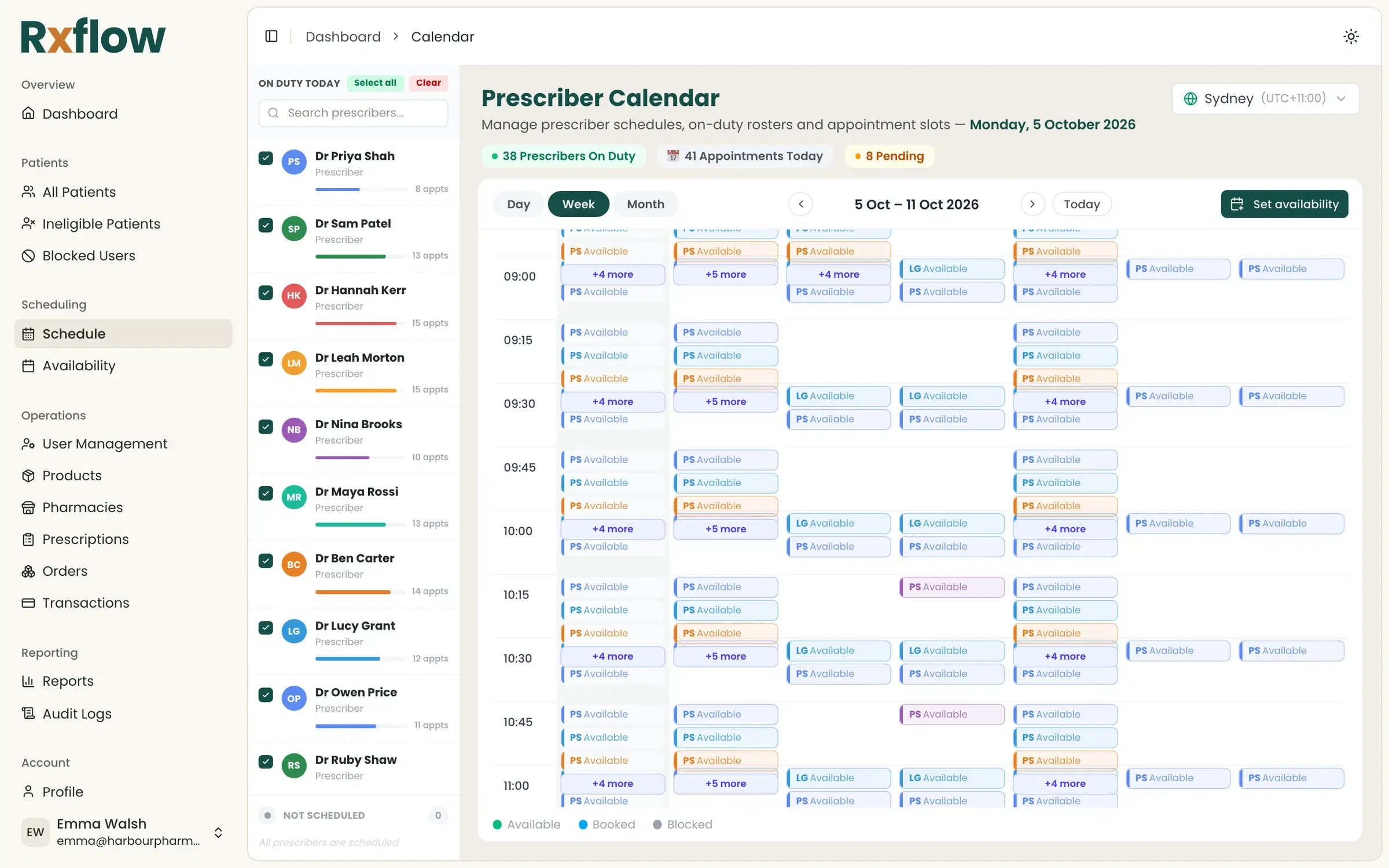Switch theme using the sun icon
Image resolution: width=1389 pixels, height=868 pixels.
[1351, 36]
